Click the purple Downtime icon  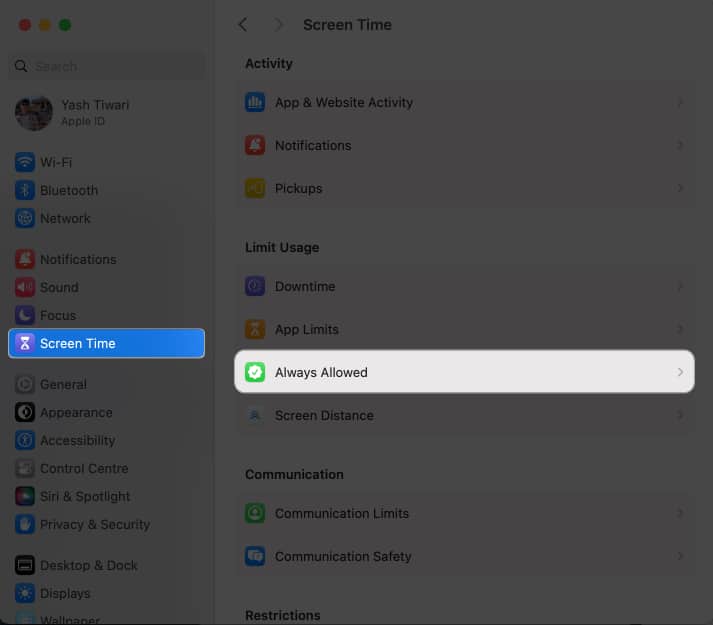click(255, 287)
